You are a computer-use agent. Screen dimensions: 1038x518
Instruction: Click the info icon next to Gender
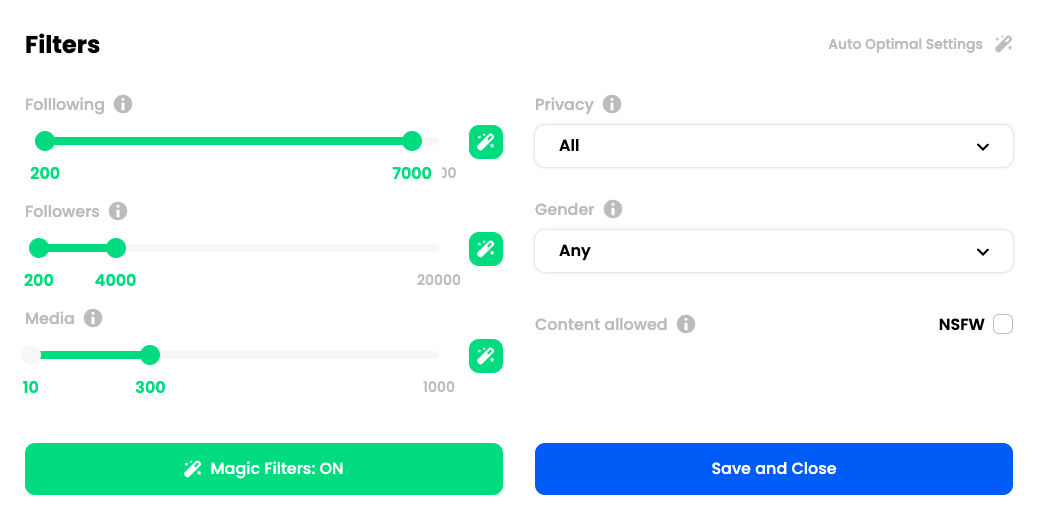point(613,209)
